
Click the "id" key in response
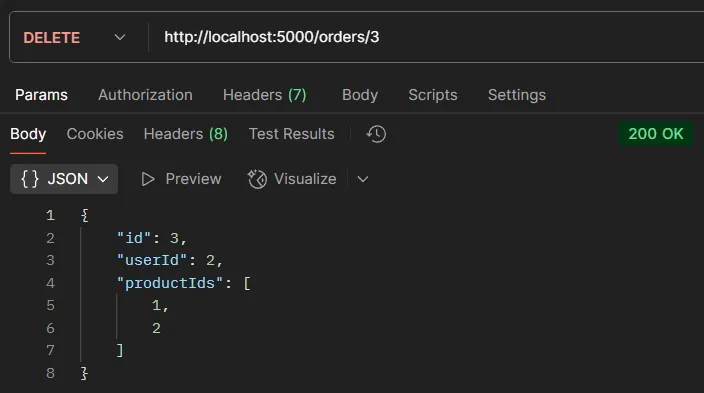(134, 238)
